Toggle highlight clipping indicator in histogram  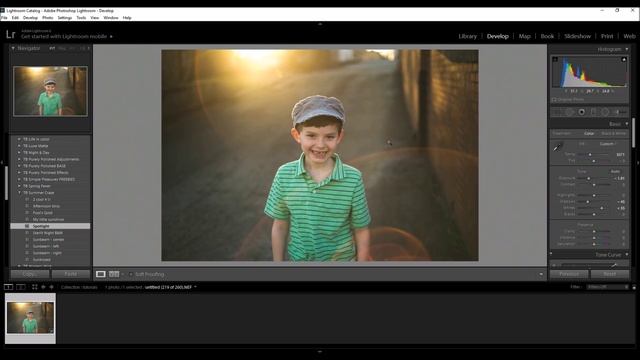[624, 60]
